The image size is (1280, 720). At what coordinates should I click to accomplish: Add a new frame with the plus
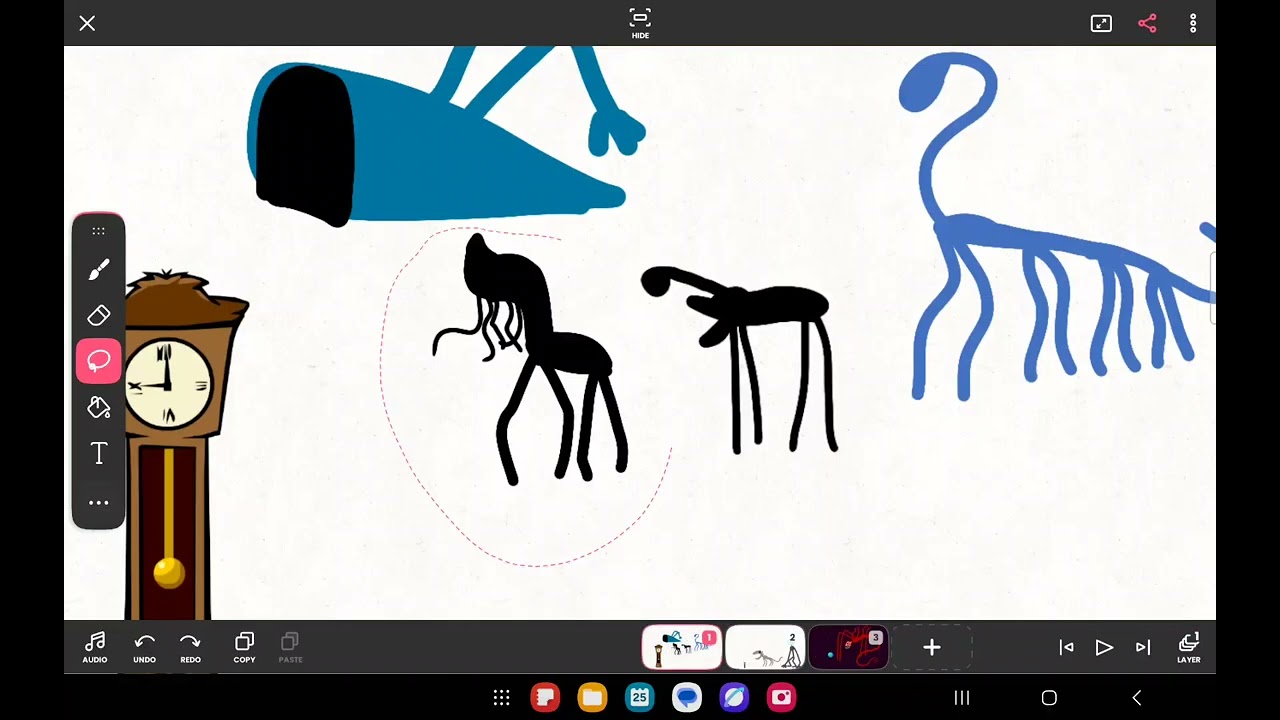(931, 647)
